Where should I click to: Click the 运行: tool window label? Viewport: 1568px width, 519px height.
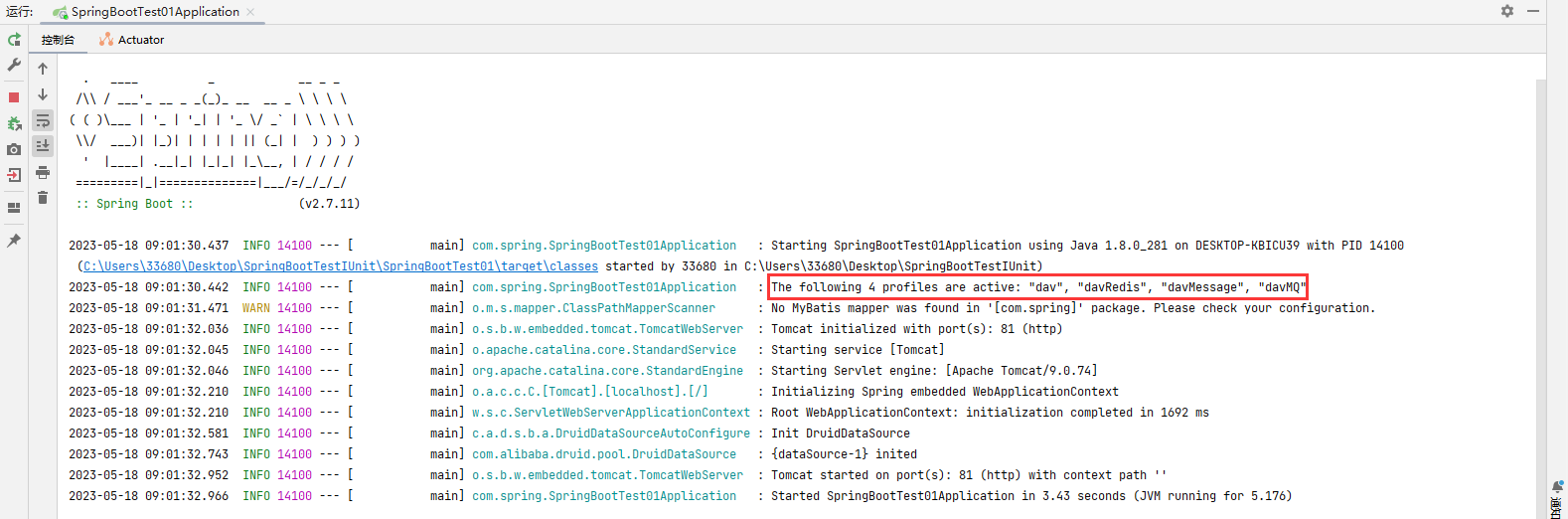click(19, 12)
